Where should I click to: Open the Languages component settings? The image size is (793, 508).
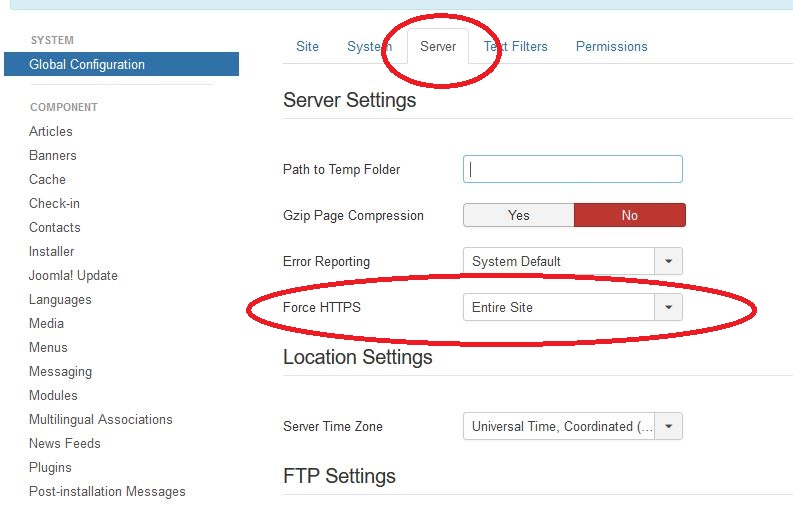(60, 299)
